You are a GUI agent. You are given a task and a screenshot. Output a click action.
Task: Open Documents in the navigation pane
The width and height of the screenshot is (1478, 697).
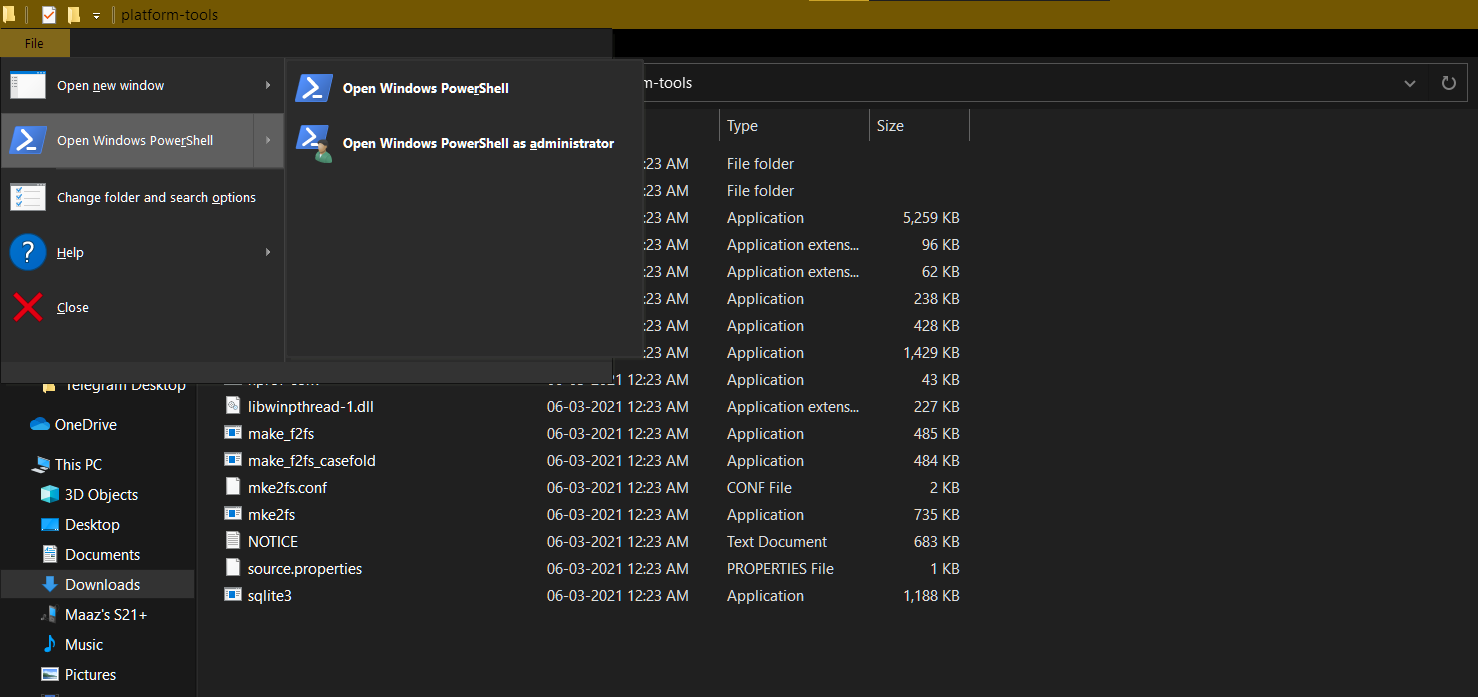pyautogui.click(x=102, y=555)
